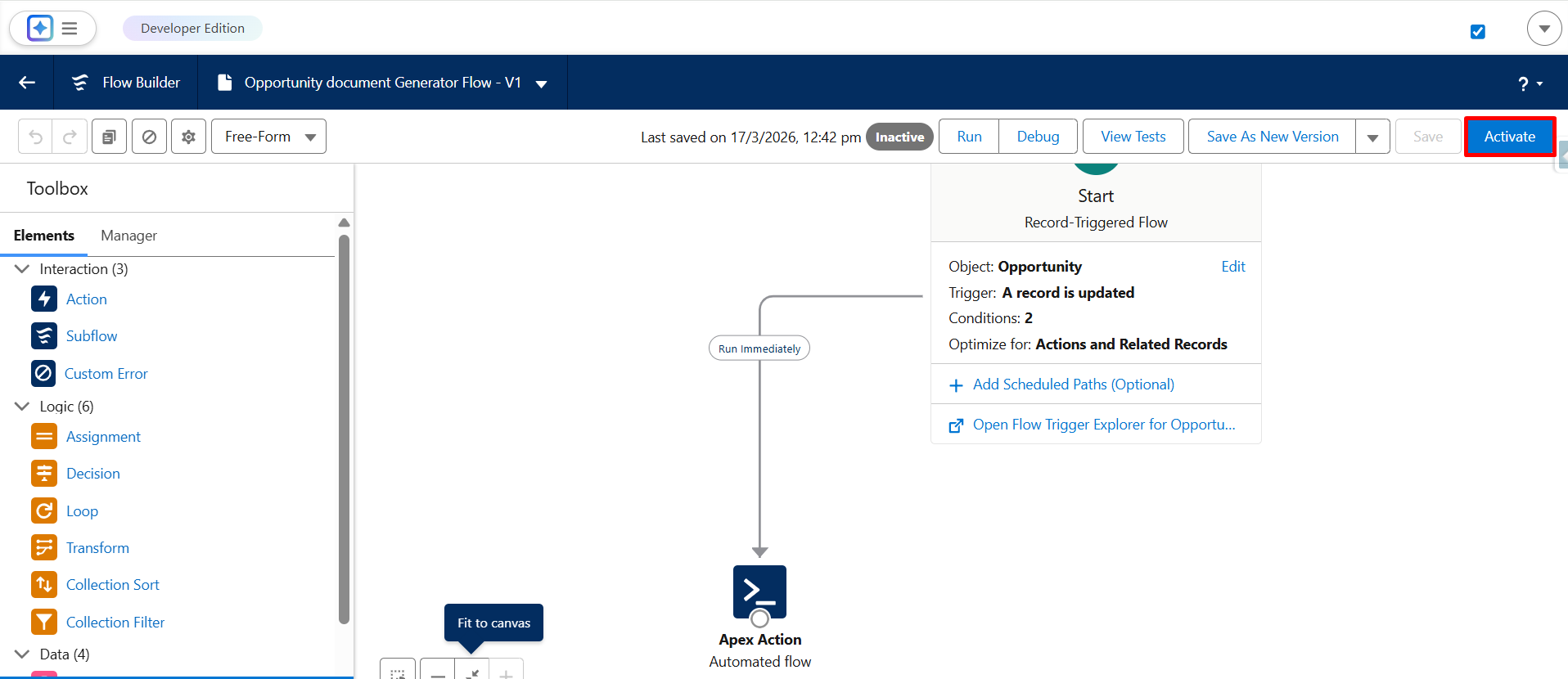
Task: Click Add Scheduled Paths (Optional)
Action: (1073, 384)
